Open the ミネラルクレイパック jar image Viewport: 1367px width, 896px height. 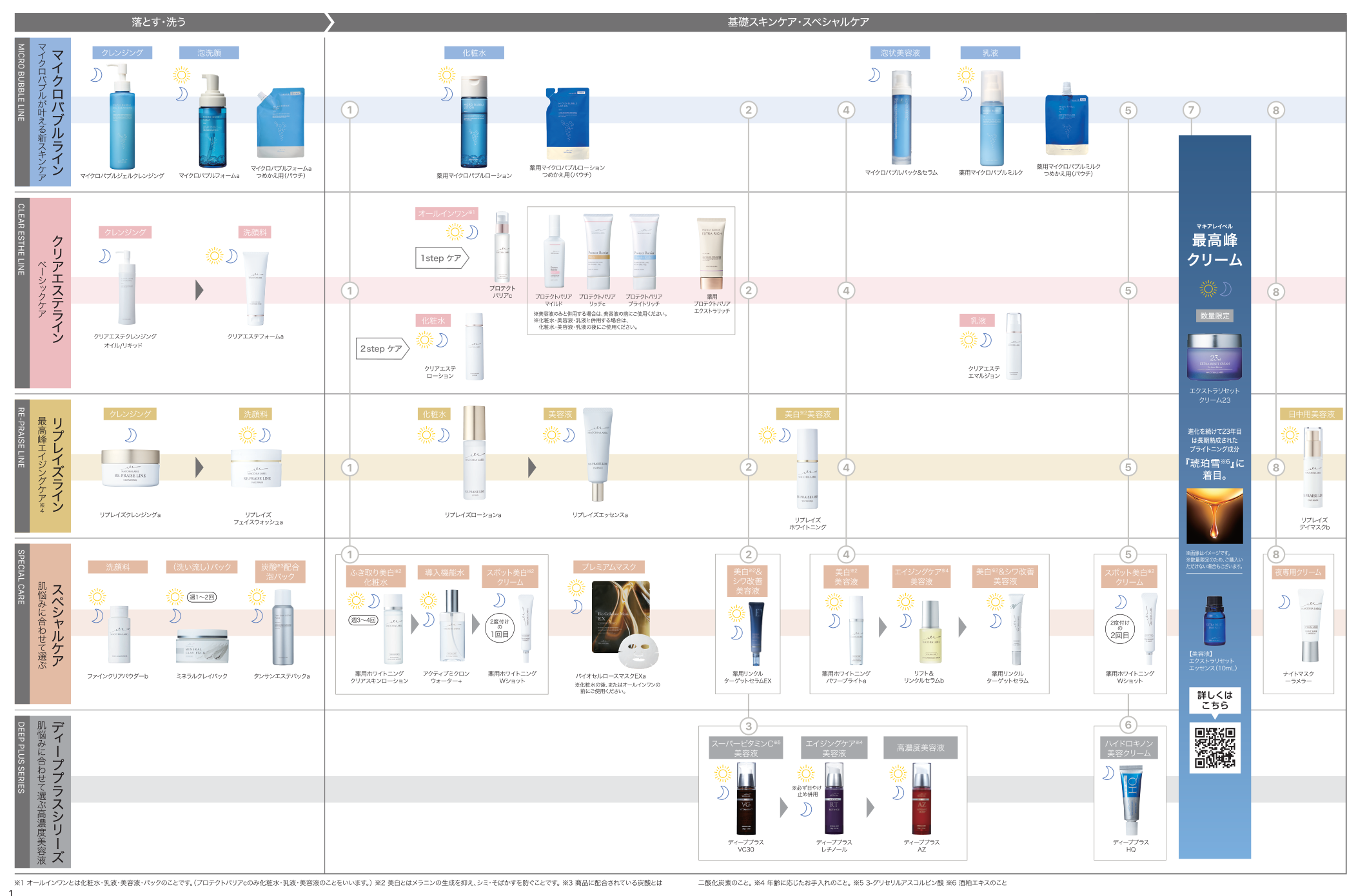202,647
